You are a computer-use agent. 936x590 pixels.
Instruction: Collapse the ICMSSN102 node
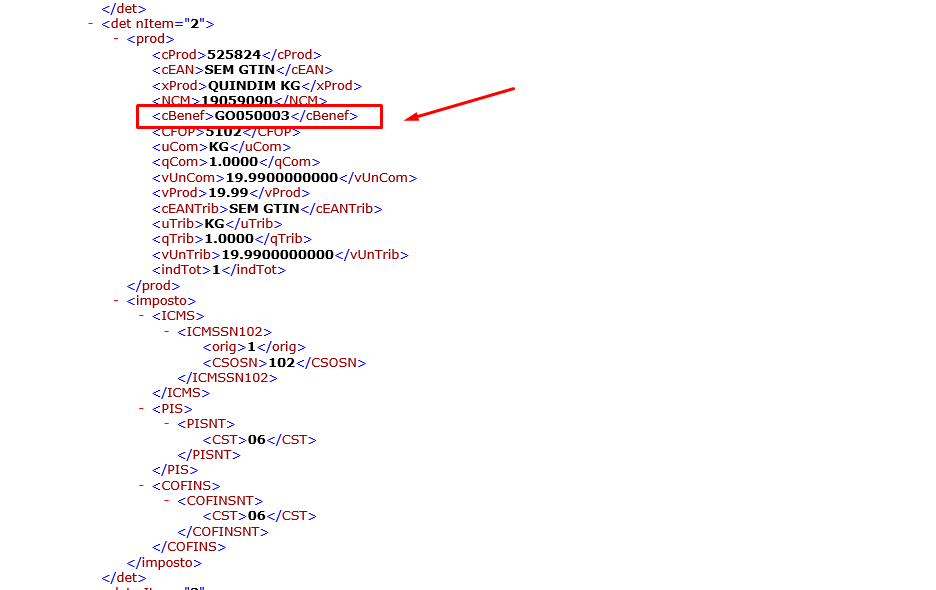click(x=168, y=332)
